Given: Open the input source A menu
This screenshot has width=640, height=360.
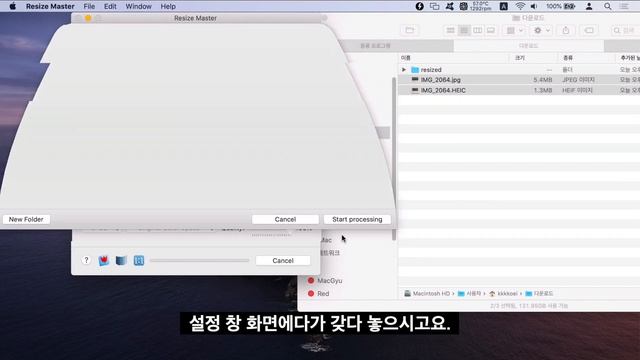Looking at the screenshot, I should click(x=504, y=6).
